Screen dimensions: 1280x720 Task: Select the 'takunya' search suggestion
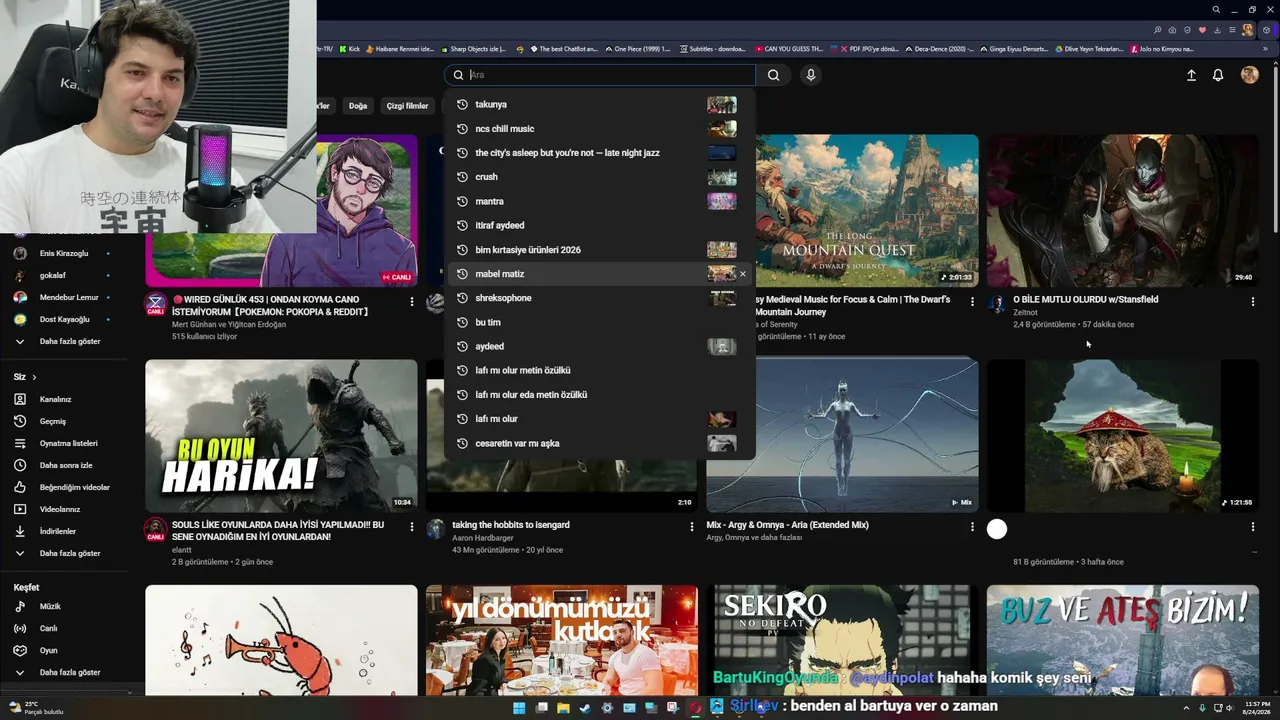coord(600,104)
